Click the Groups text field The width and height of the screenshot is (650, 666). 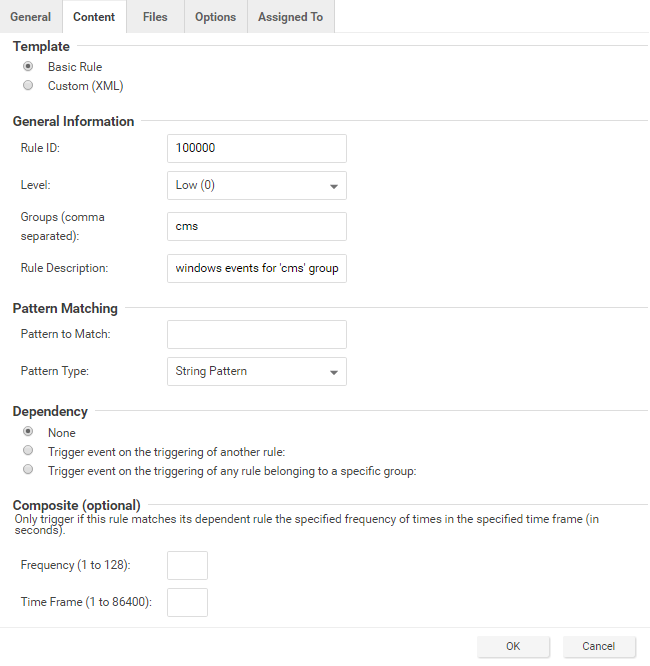pyautogui.click(x=256, y=226)
